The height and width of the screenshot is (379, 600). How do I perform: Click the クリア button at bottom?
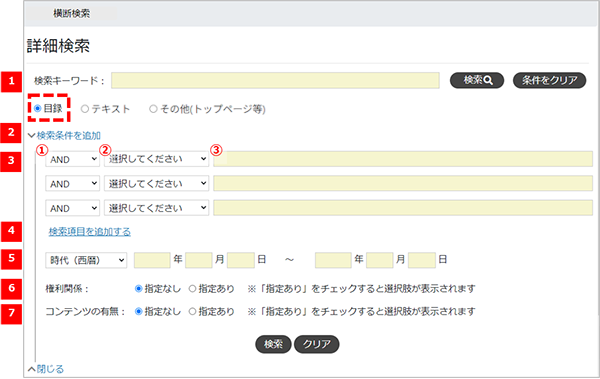click(316, 344)
